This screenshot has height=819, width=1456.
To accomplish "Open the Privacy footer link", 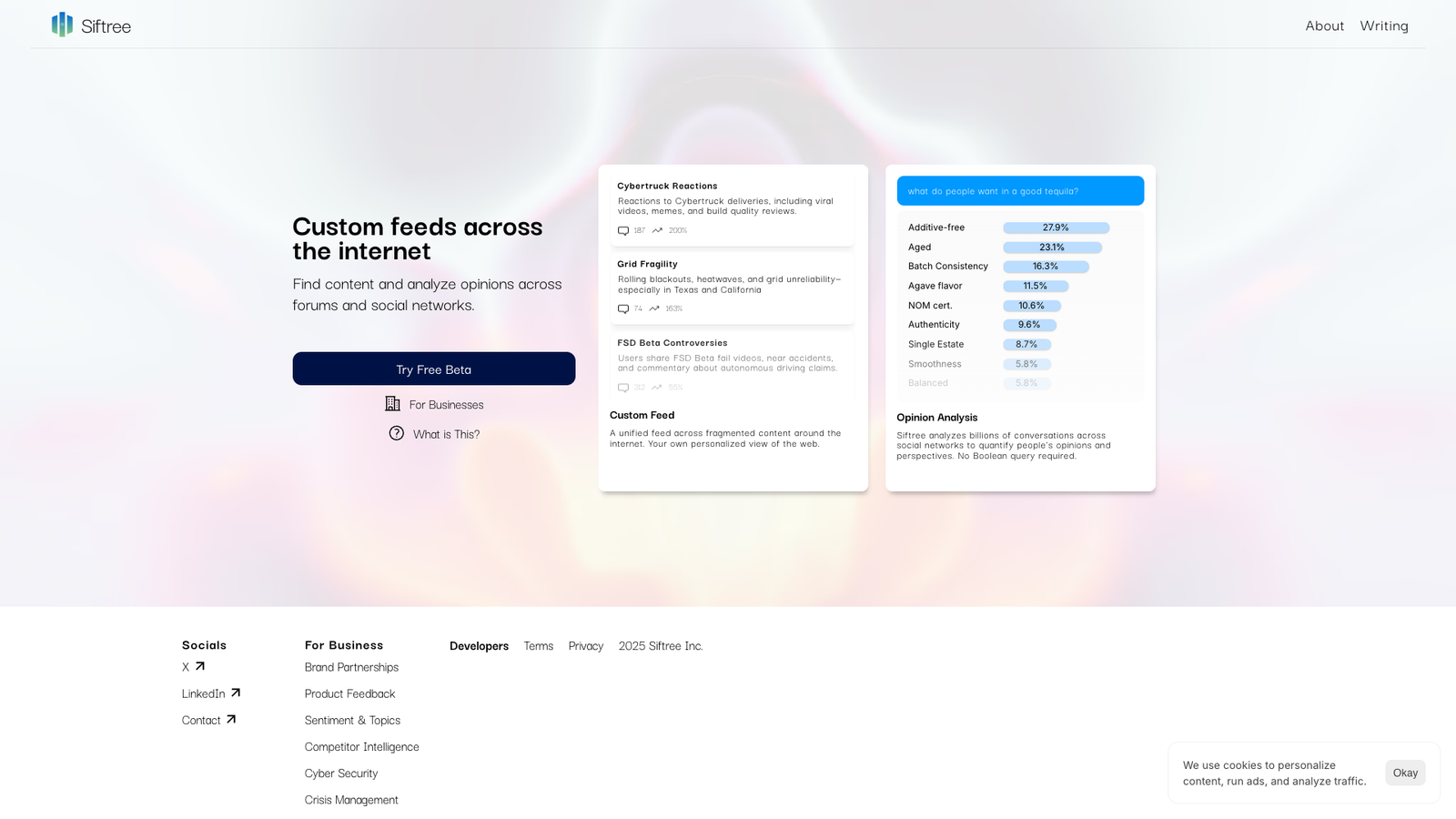I will click(x=586, y=646).
